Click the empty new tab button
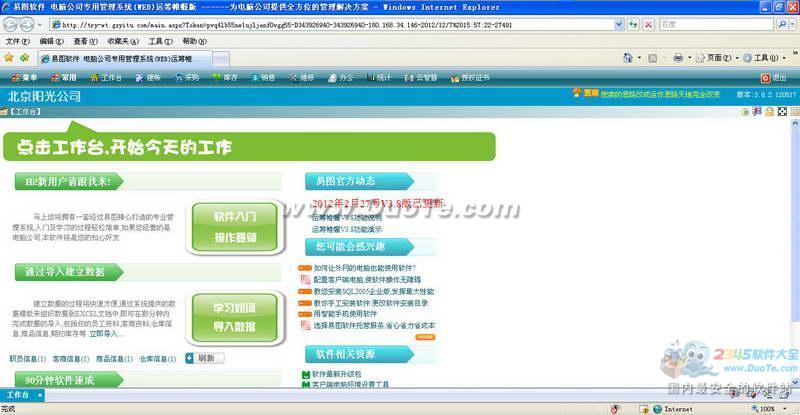This screenshot has width=800, height=415. 220,59
